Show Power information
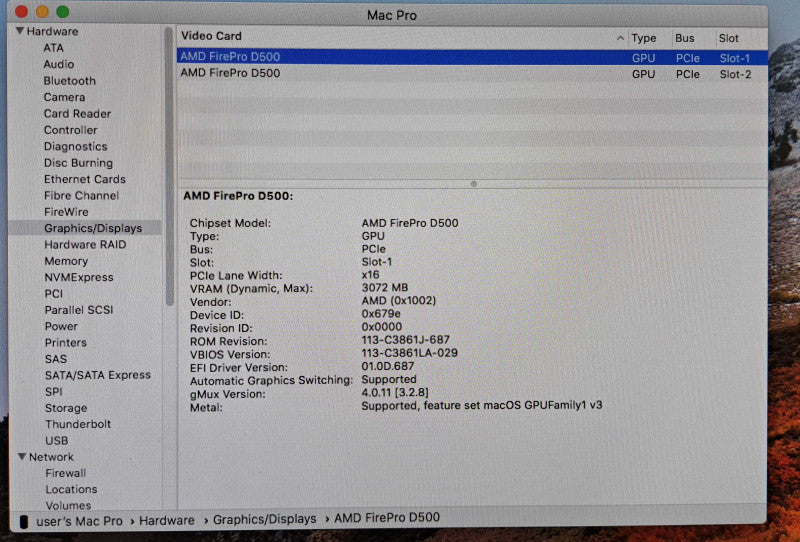Screen dimensions: 800x542 pos(61,326)
